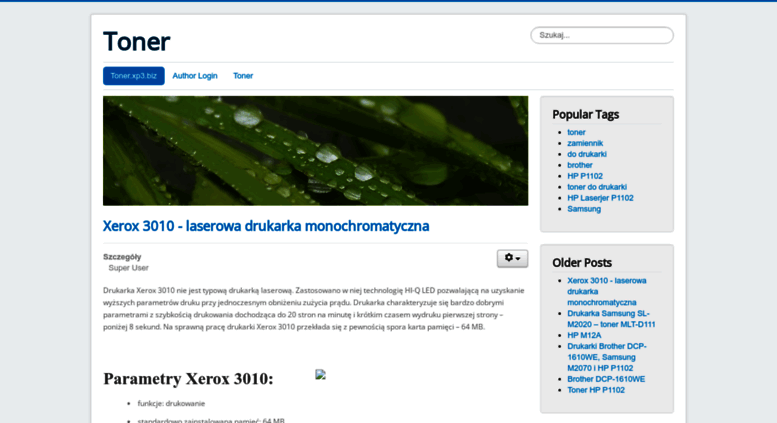The image size is (777, 423).
Task: Open older post Drukarka Samsung SL-M2020
Action: tap(611, 318)
